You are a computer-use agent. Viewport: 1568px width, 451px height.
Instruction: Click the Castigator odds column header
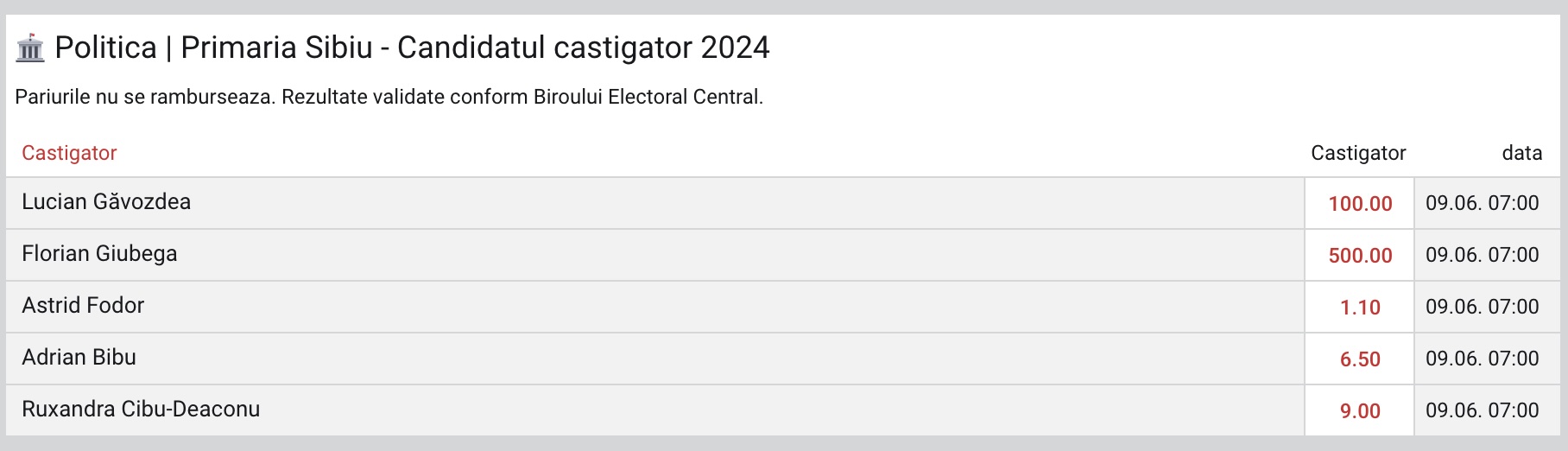pos(1358,153)
